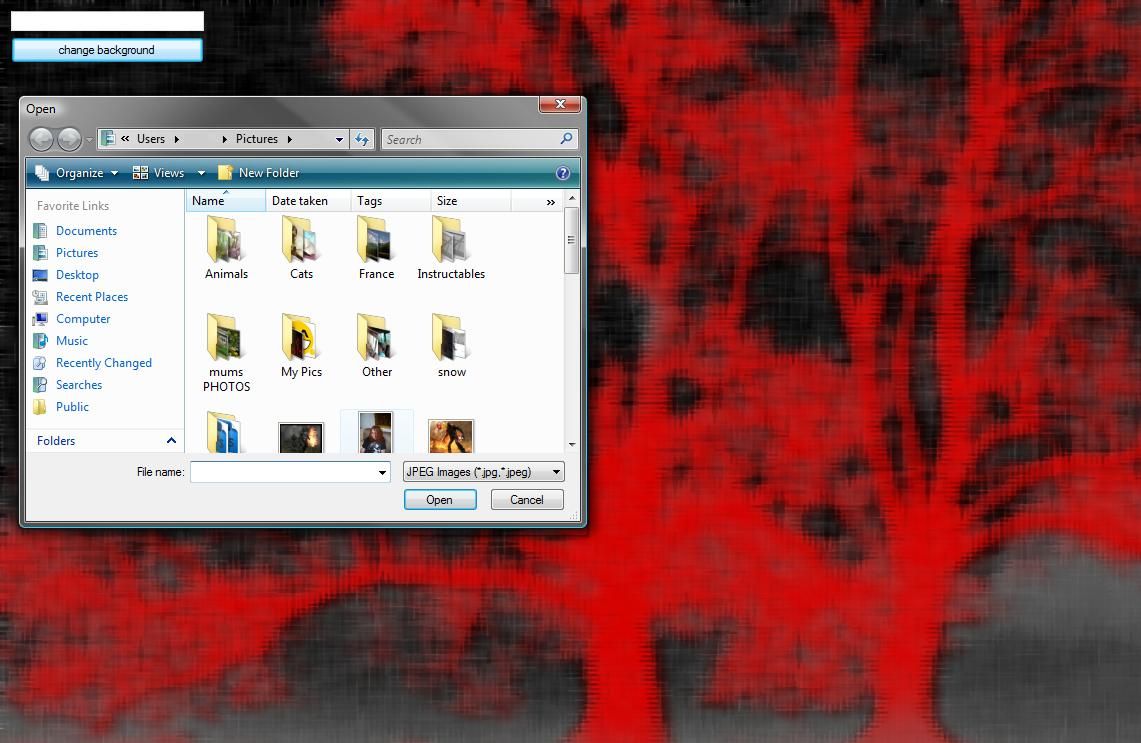The image size is (1141, 743).
Task: Click the file list scrollbar
Action: [571, 239]
